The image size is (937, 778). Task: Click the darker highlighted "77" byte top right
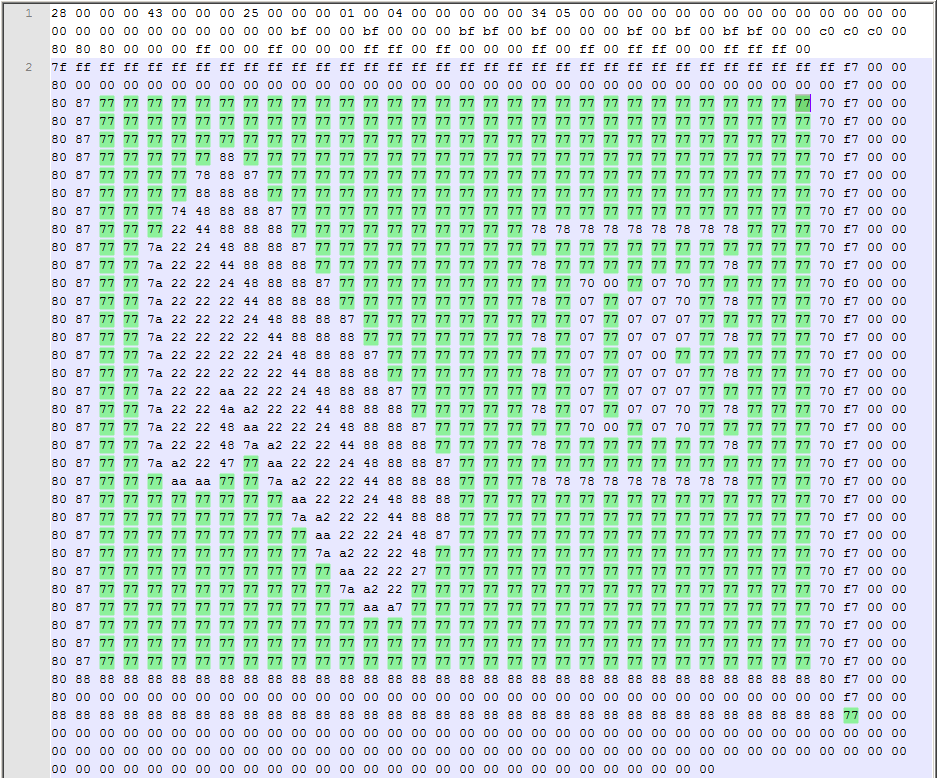pyautogui.click(x=803, y=104)
